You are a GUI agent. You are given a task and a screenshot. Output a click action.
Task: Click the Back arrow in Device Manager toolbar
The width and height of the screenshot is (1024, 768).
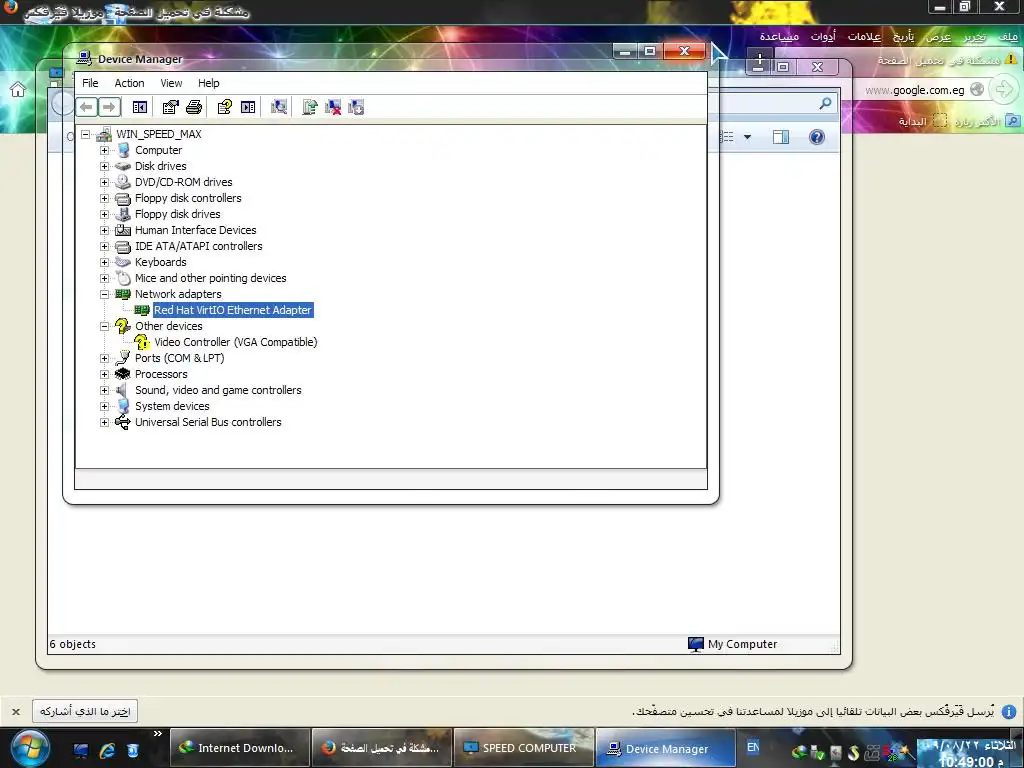tap(86, 106)
